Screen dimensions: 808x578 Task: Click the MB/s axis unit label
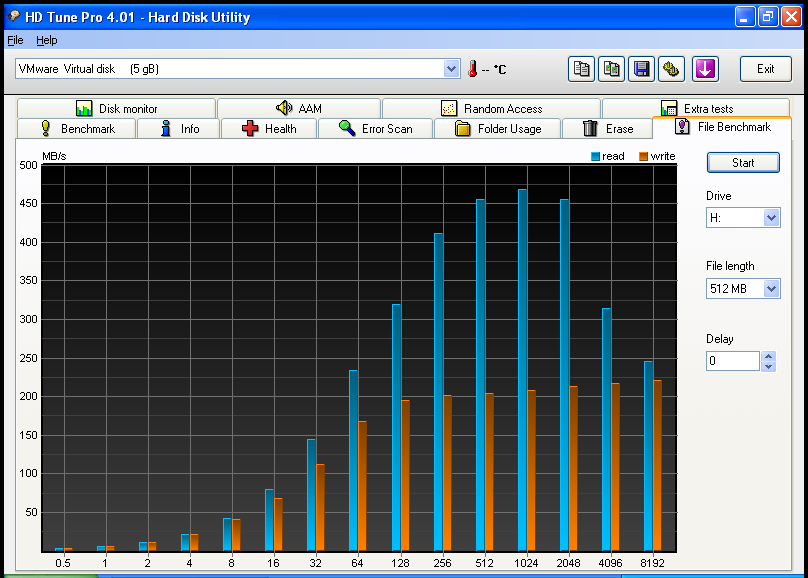click(54, 156)
